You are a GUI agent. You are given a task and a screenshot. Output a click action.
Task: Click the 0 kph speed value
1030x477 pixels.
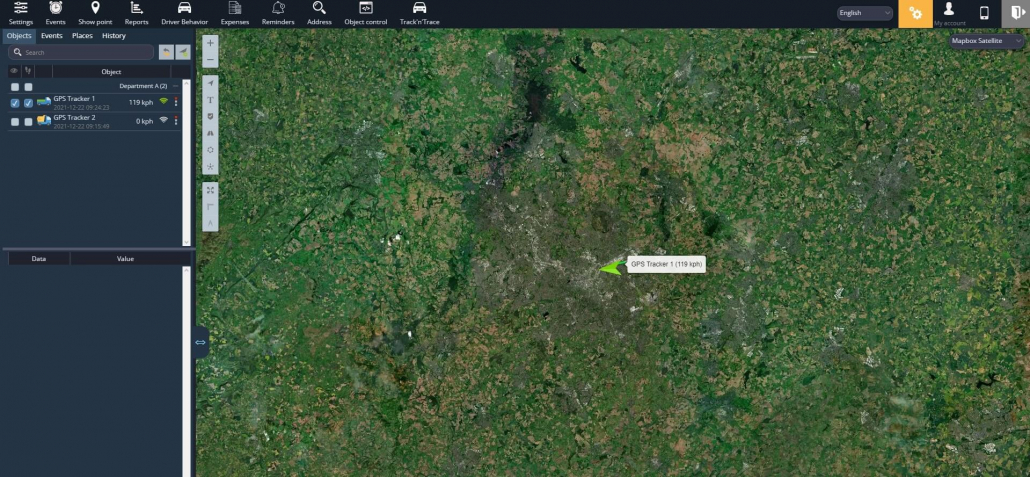144,122
